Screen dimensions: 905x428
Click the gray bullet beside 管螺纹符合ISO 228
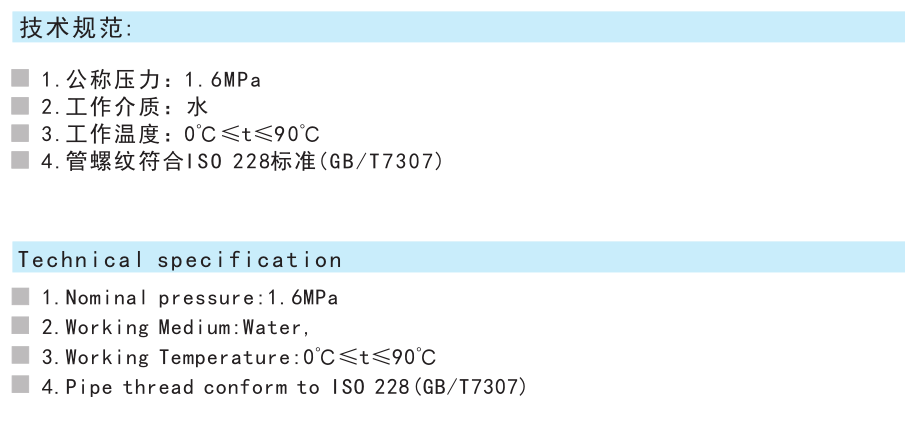20,160
